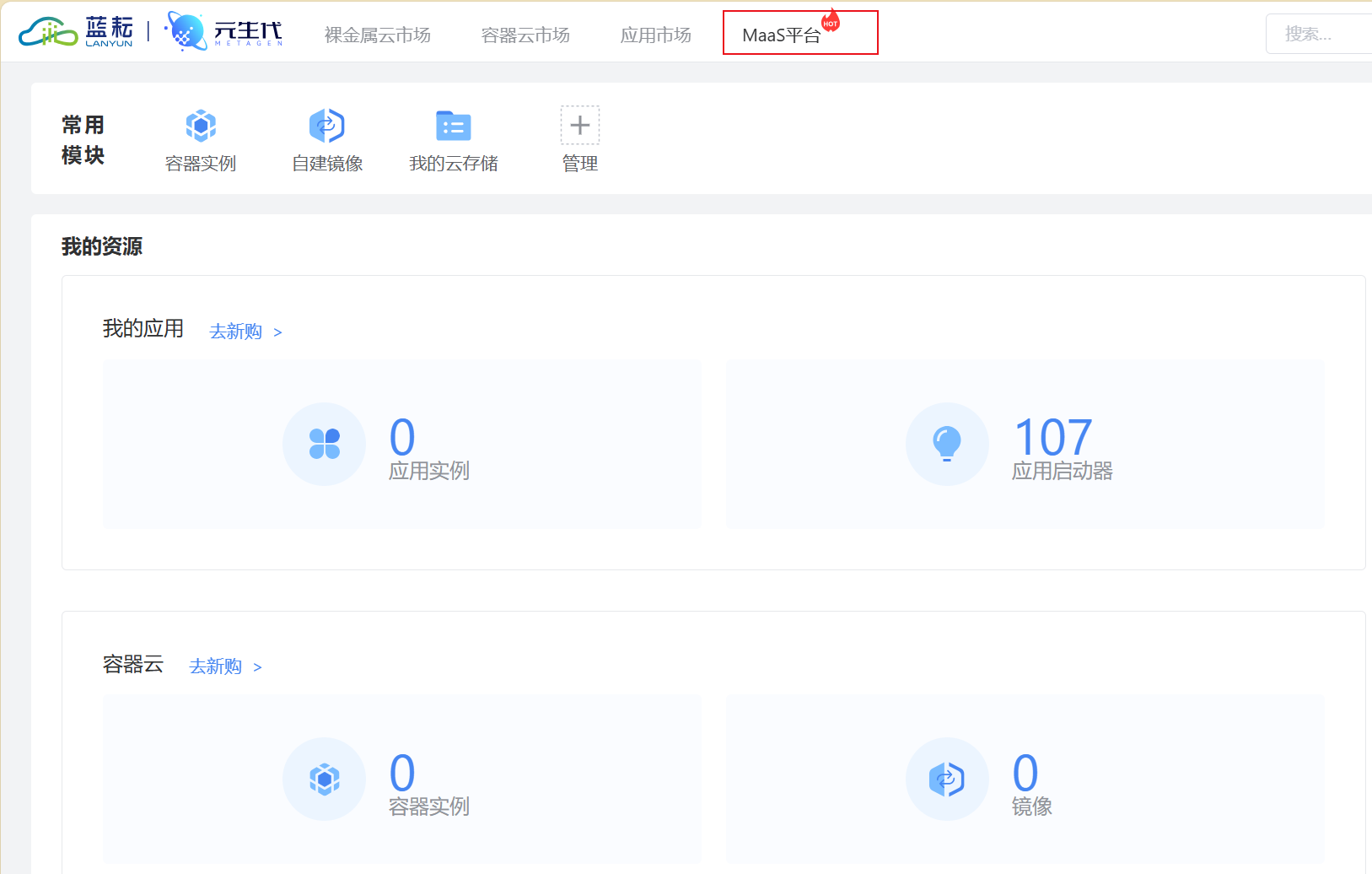The width and height of the screenshot is (1372, 874).
Task: Click arrow after 容器云 去新购
Action: [x=257, y=667]
